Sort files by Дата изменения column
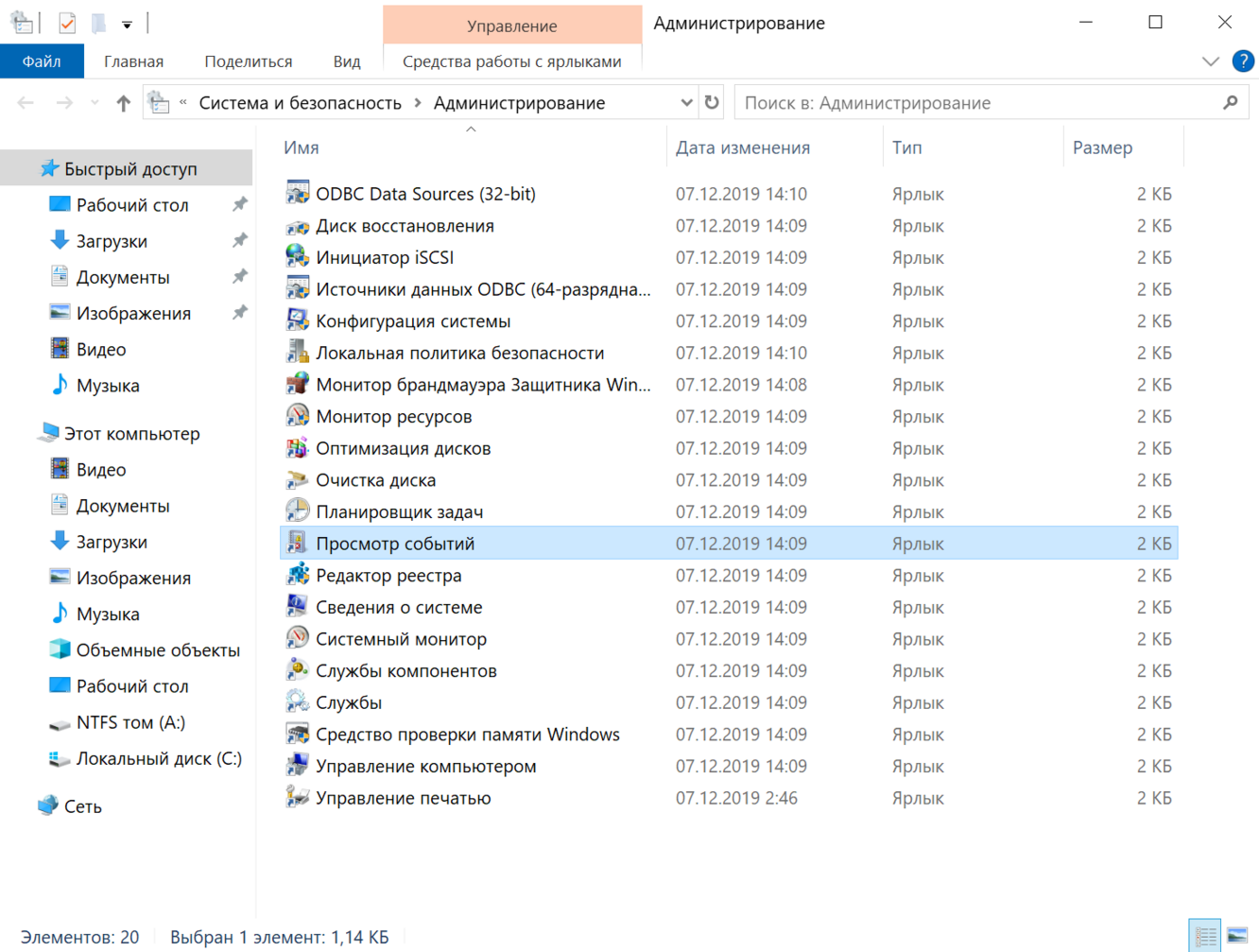 point(742,147)
